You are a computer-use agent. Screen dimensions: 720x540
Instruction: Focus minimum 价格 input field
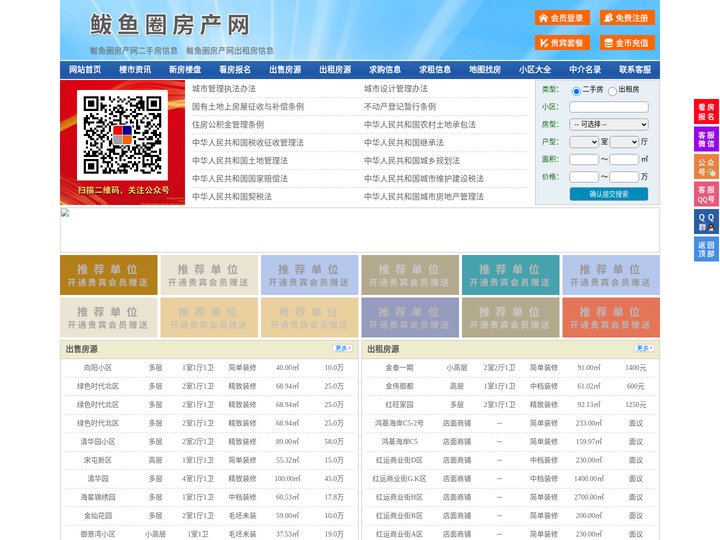click(x=584, y=177)
